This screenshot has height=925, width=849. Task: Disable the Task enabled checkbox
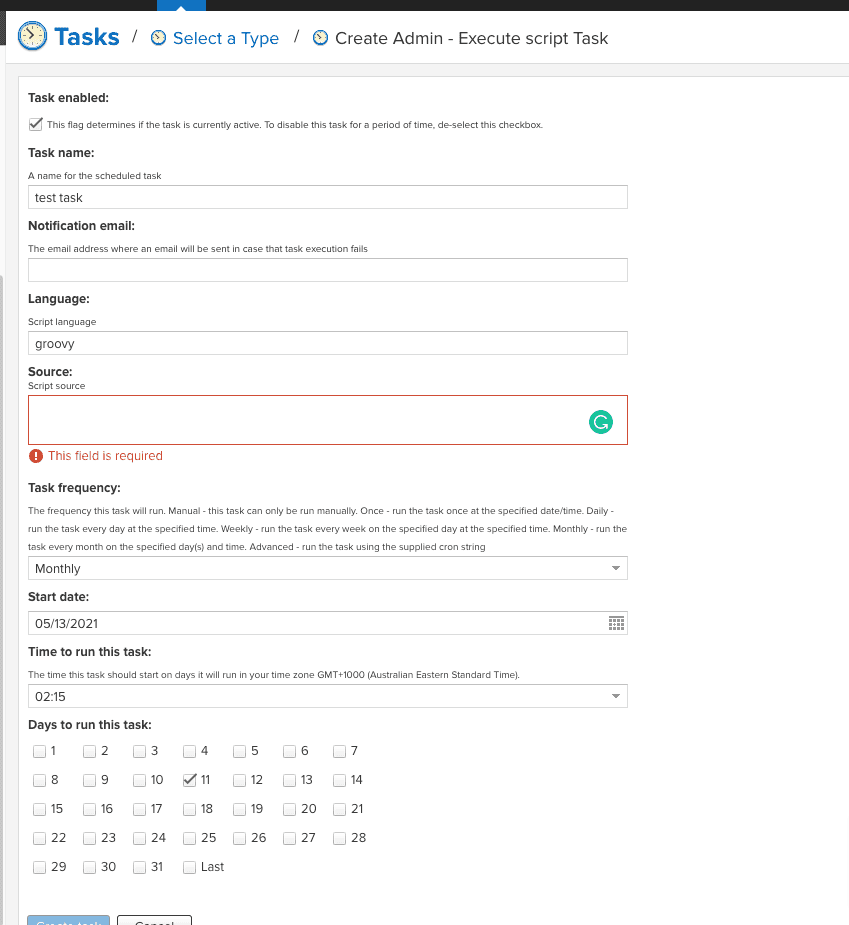coord(35,123)
